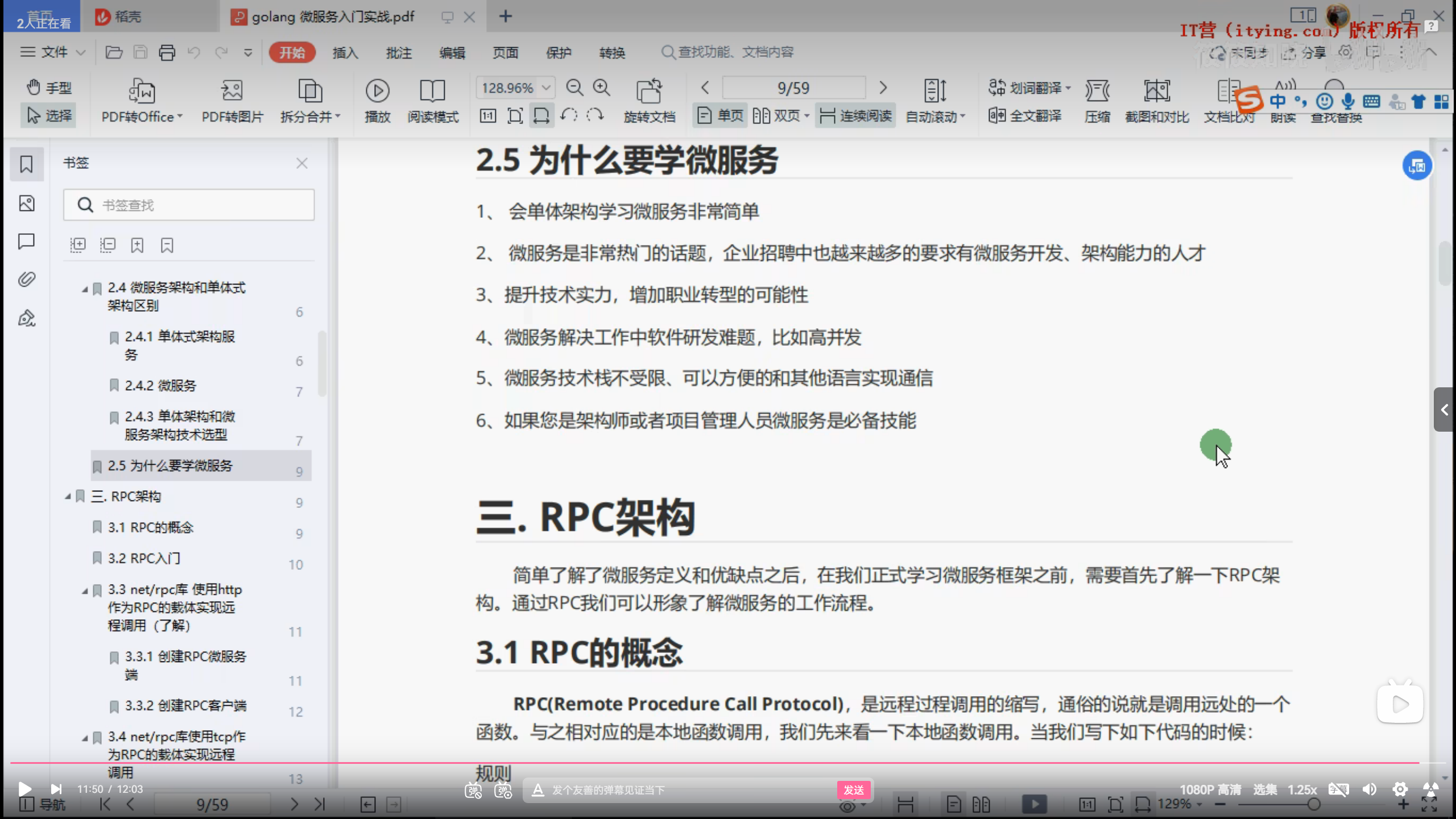The image size is (1456, 819).
Task: Open the 文件 menu
Action: [52, 52]
